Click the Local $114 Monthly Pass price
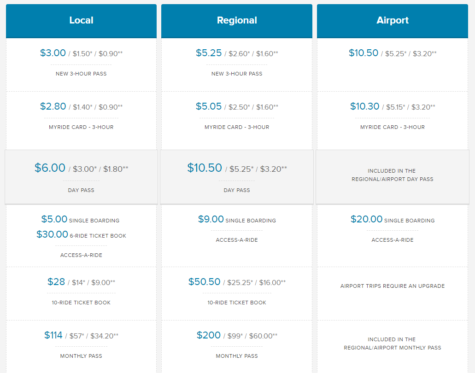Viewport: 475px width, 373px height. (53, 335)
